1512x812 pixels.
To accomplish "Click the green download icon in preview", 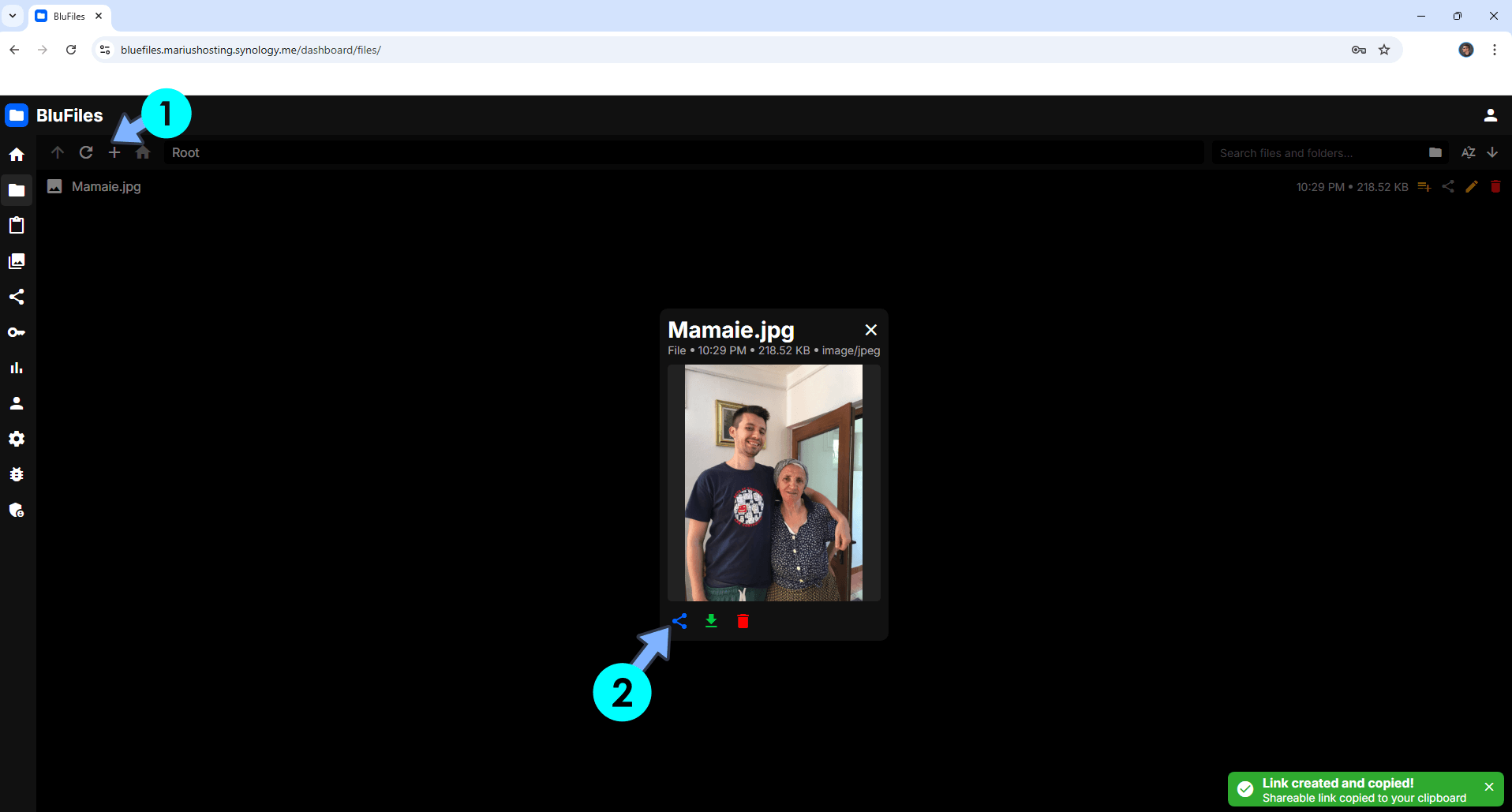I will [x=711, y=621].
